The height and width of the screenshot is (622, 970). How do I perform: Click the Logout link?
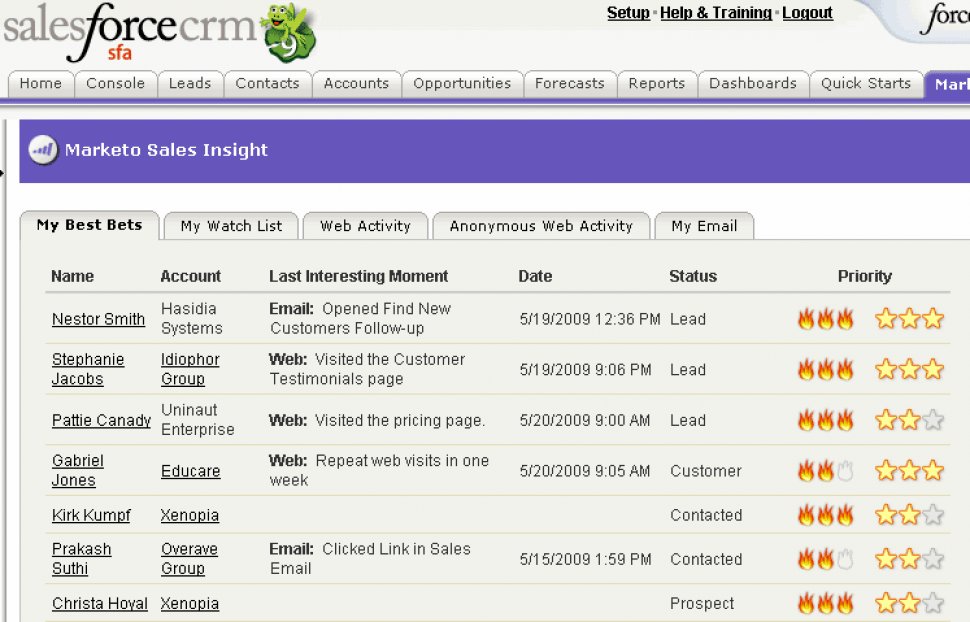pos(807,13)
